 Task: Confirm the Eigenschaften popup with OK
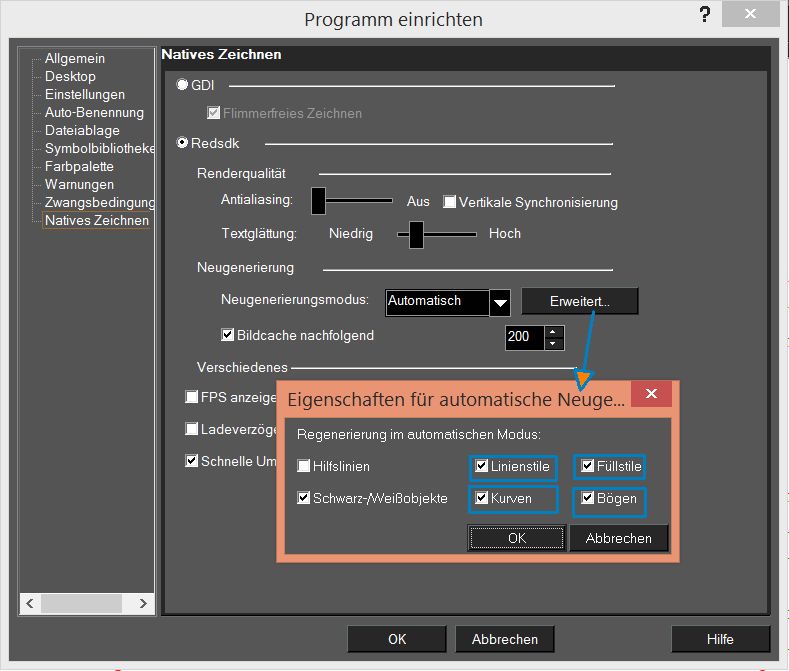517,538
